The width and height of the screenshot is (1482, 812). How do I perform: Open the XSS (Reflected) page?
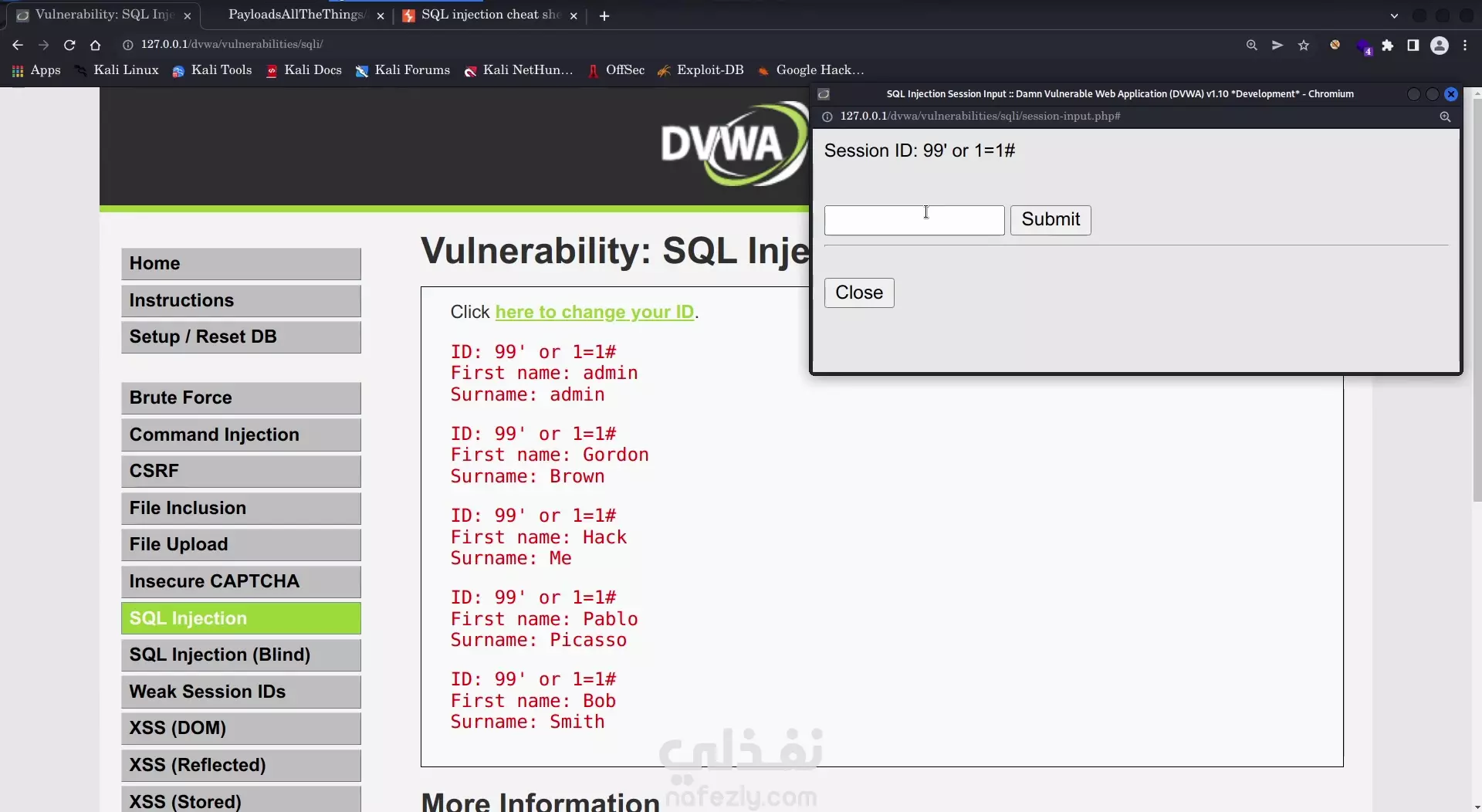click(x=241, y=766)
